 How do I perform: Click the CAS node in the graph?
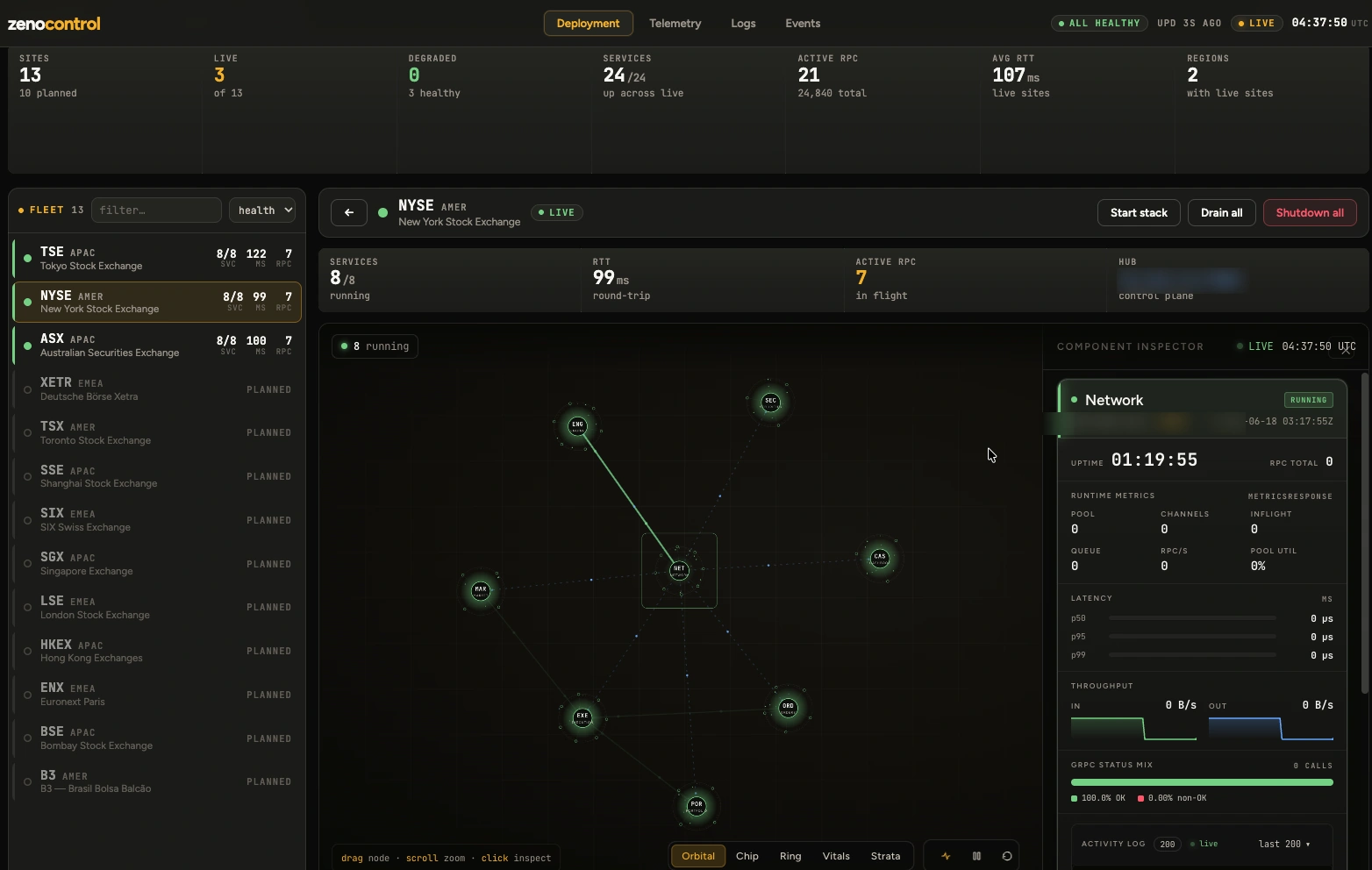click(879, 557)
